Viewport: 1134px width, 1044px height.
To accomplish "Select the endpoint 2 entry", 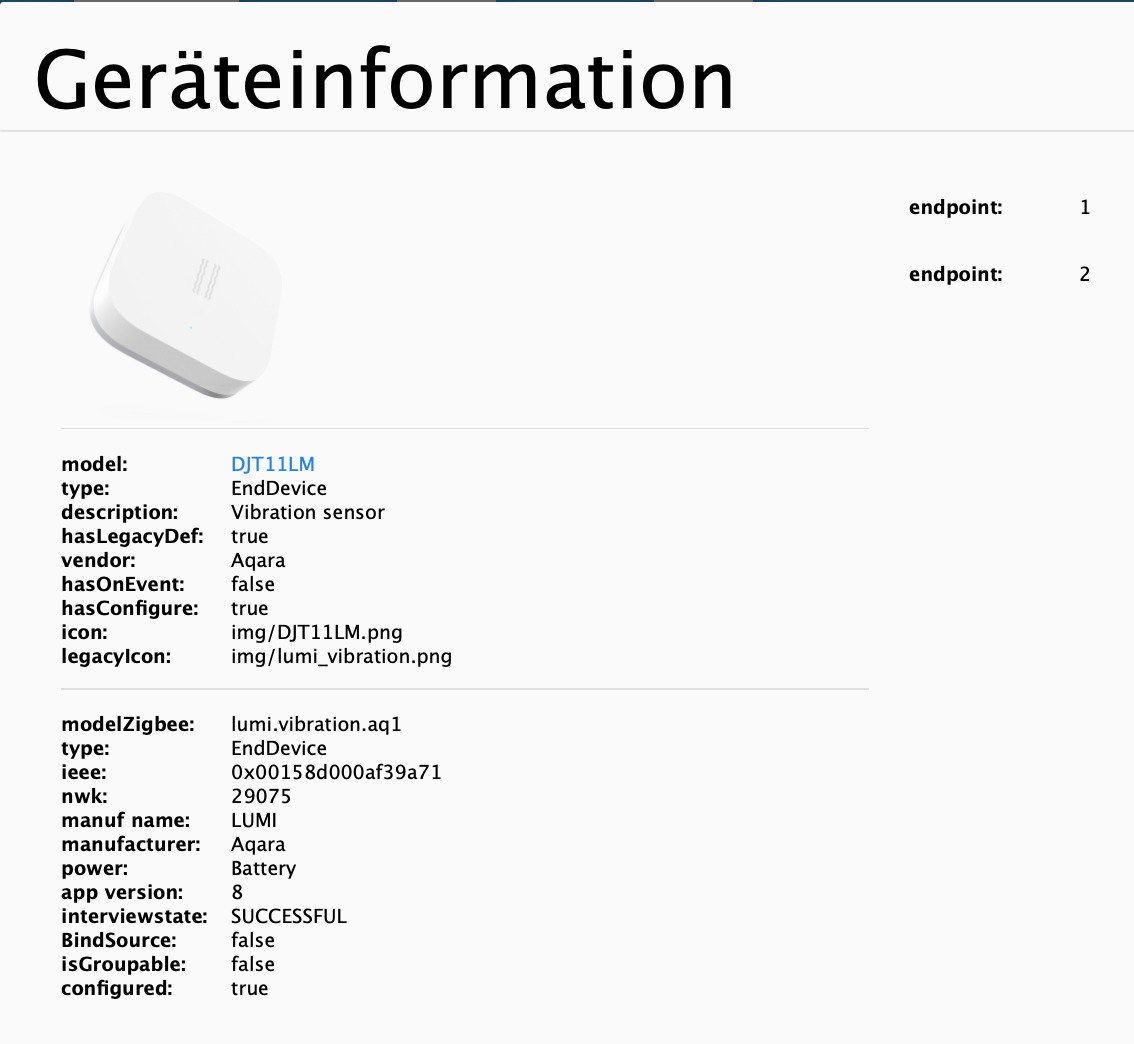I will [x=999, y=275].
